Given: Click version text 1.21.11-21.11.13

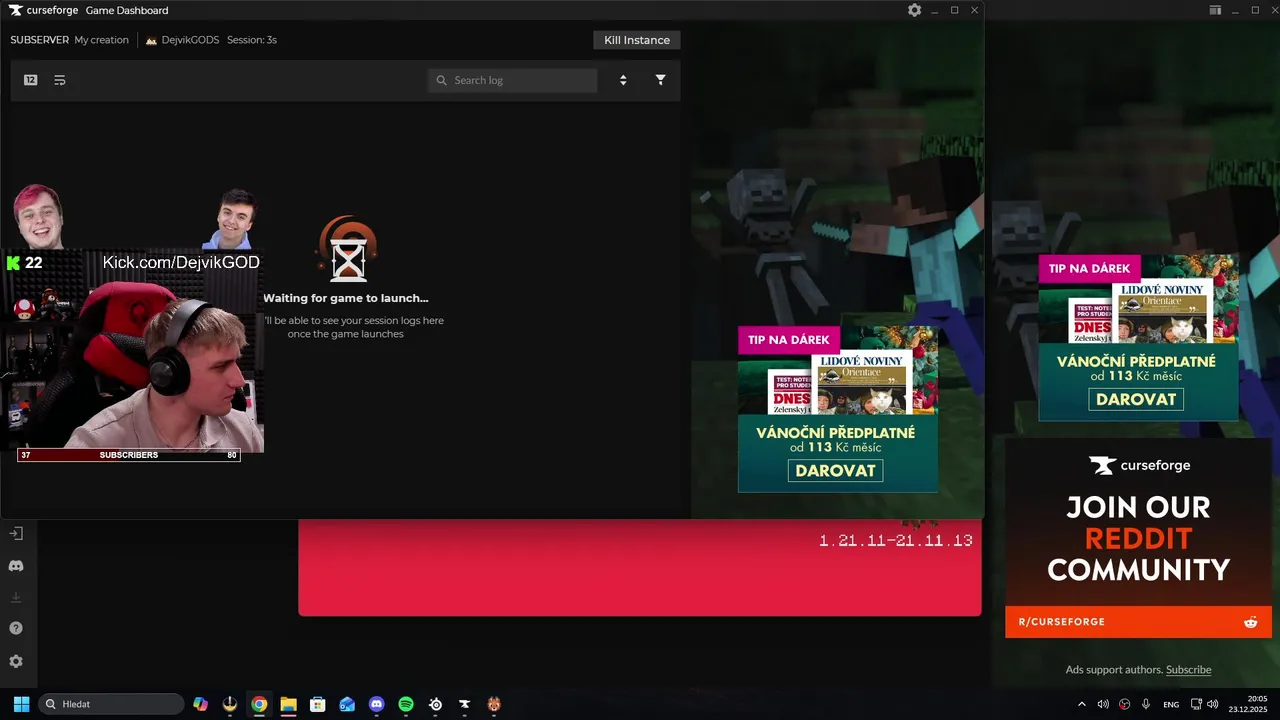Looking at the screenshot, I should 895,540.
